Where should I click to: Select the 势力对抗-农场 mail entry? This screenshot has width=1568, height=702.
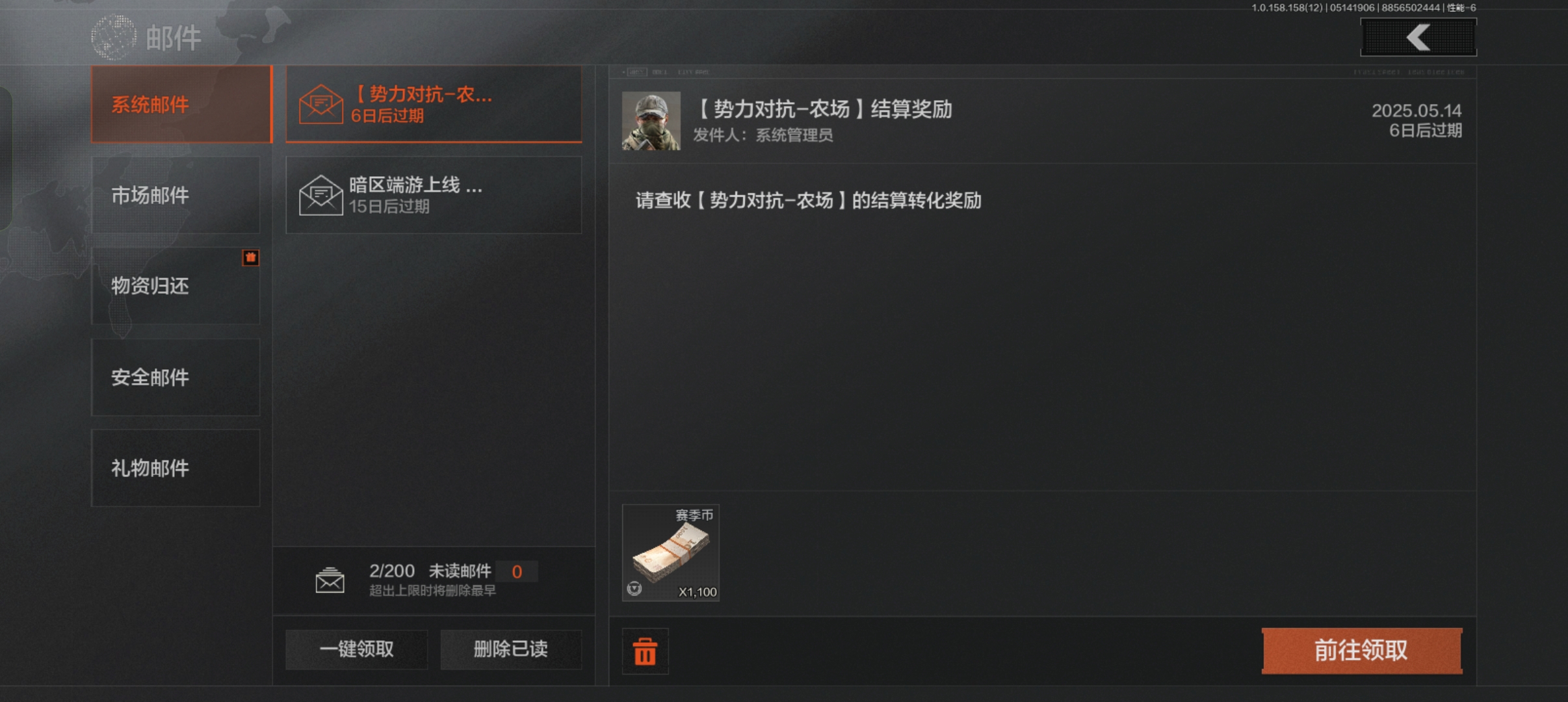434,104
